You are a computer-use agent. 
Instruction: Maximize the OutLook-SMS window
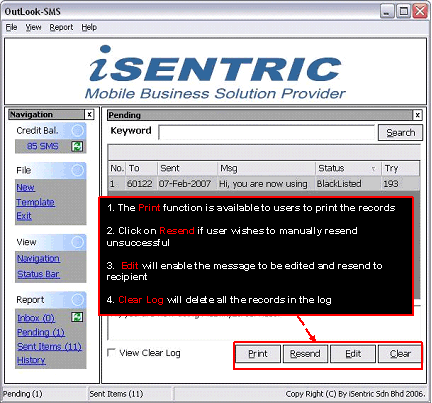(404, 11)
